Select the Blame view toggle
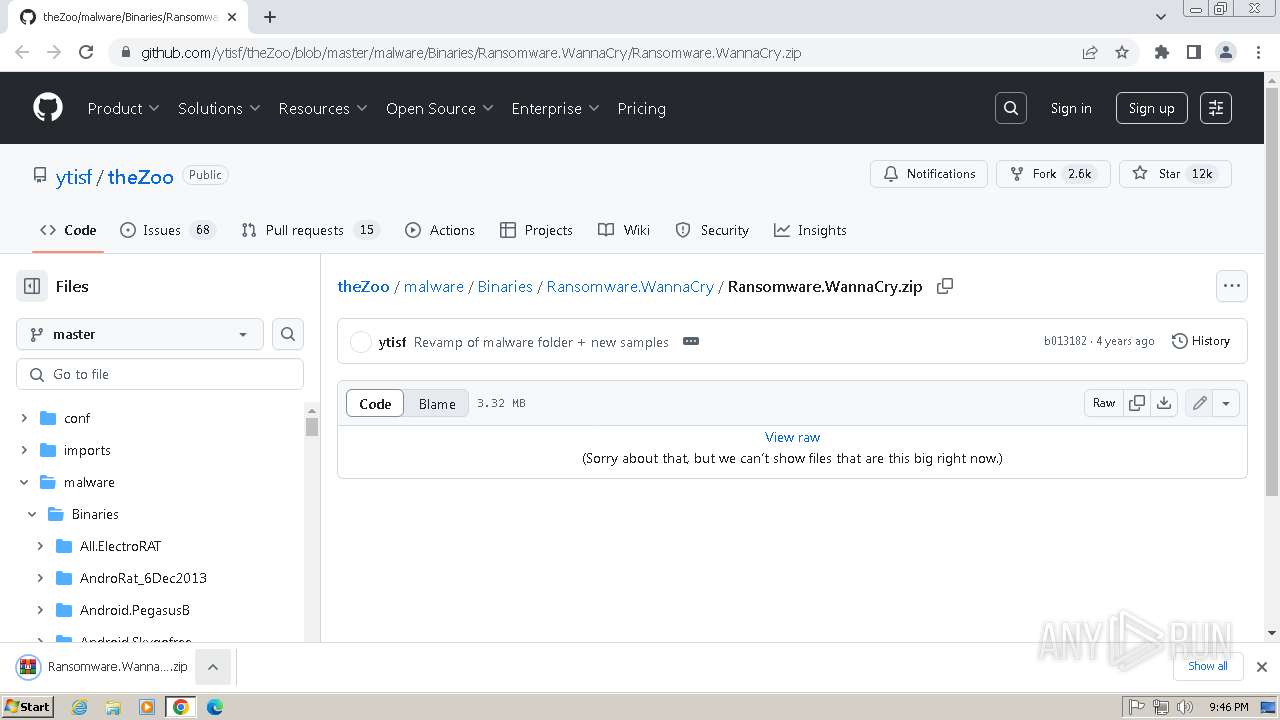The image size is (1280, 720). (437, 404)
